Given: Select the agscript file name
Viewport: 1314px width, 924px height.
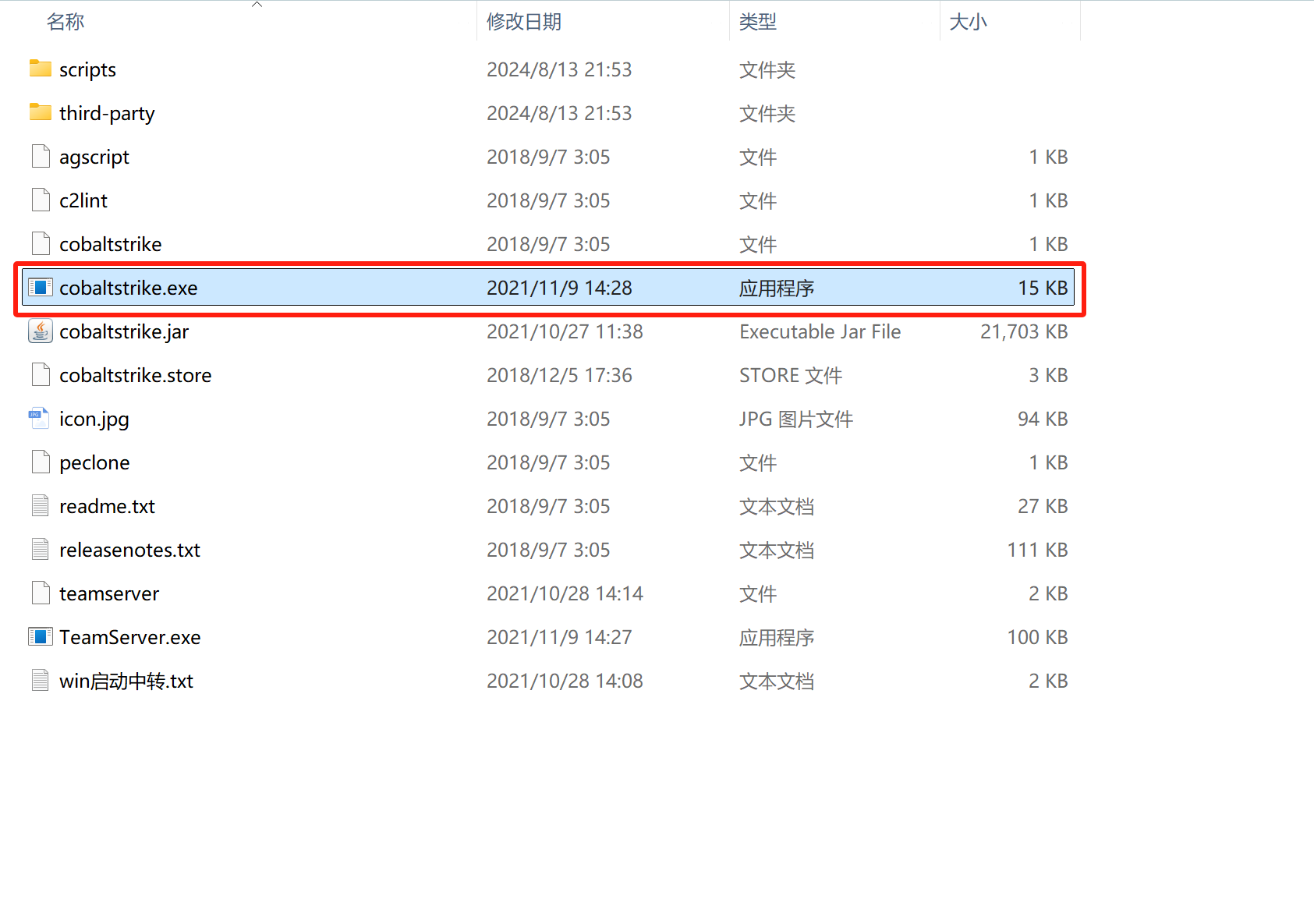Looking at the screenshot, I should (94, 158).
